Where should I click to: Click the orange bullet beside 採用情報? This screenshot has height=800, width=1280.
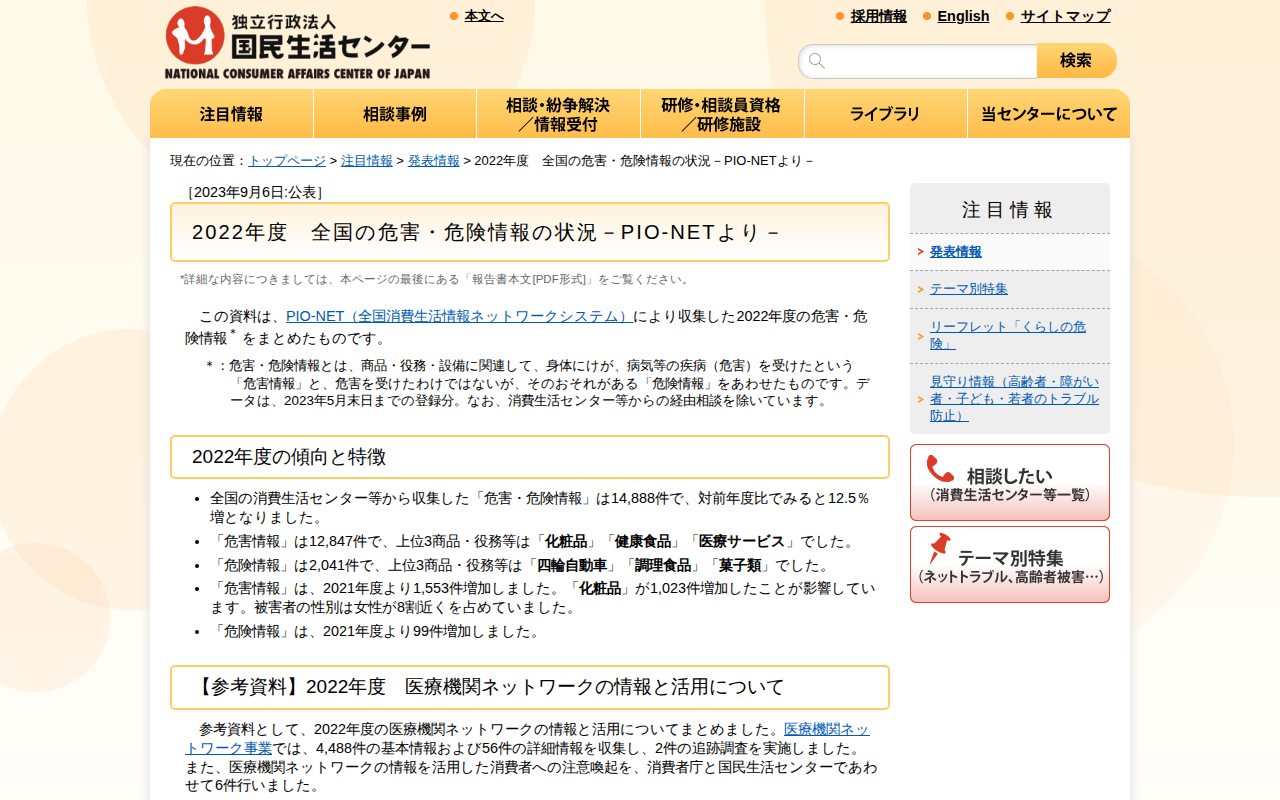click(840, 16)
